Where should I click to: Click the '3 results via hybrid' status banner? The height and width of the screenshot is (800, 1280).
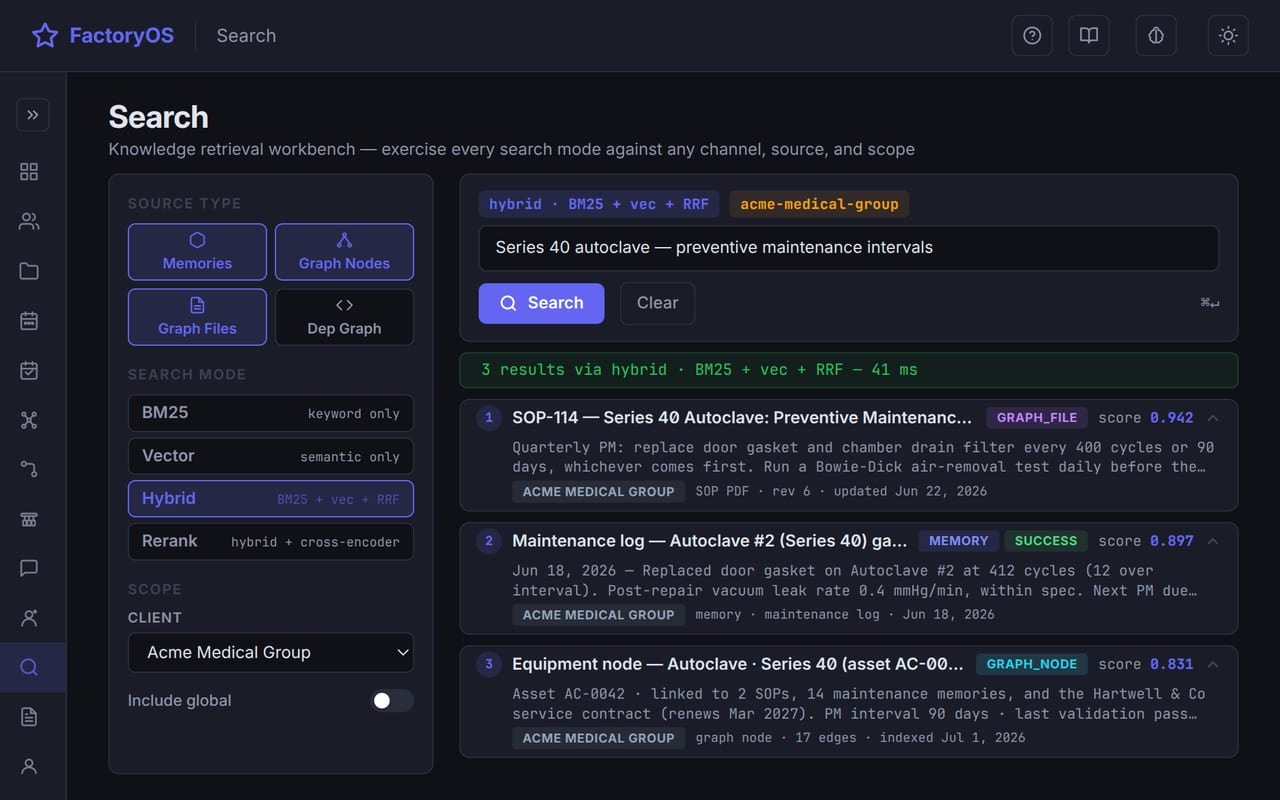click(x=848, y=370)
